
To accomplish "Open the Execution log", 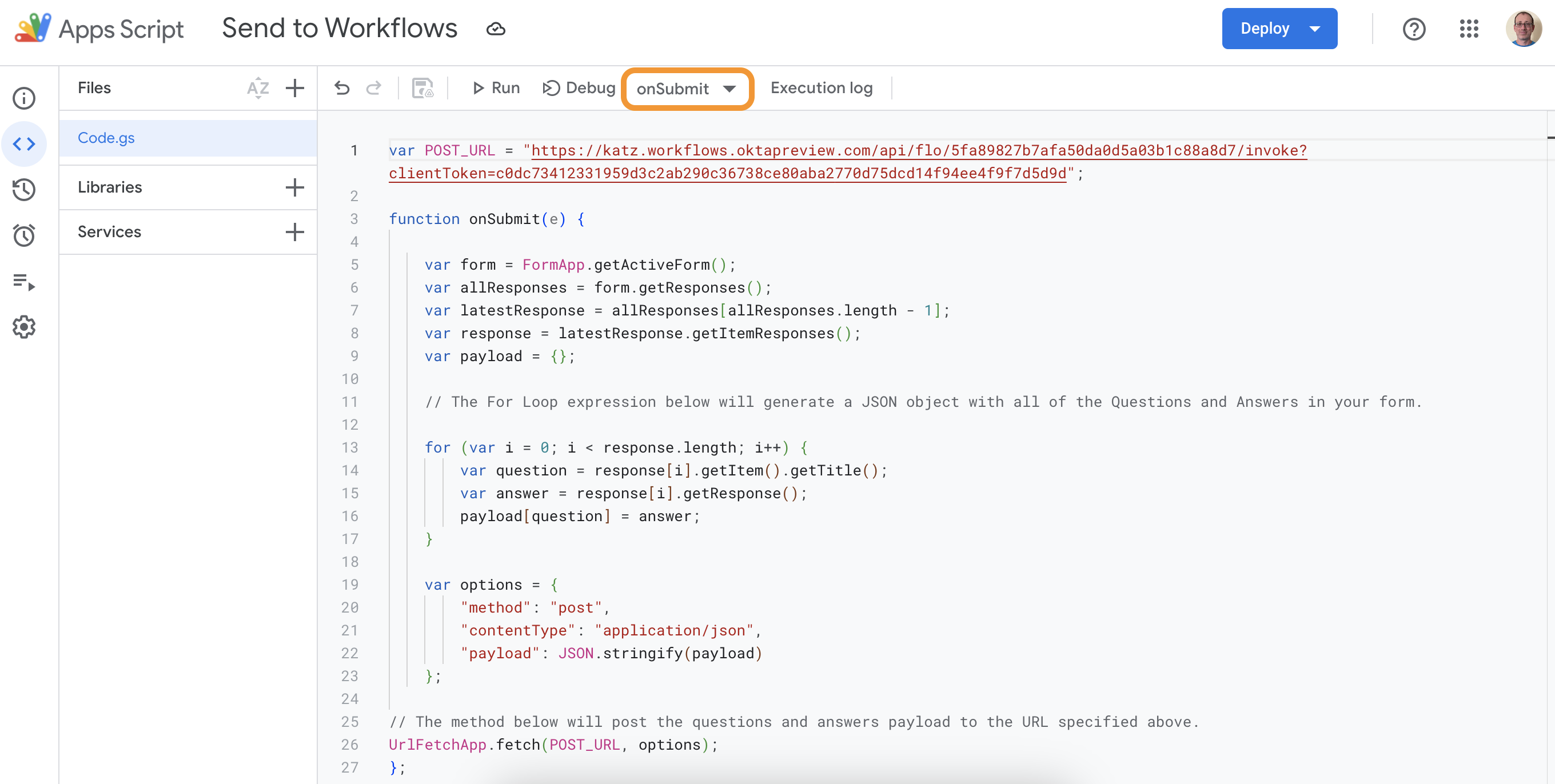I will [821, 88].
